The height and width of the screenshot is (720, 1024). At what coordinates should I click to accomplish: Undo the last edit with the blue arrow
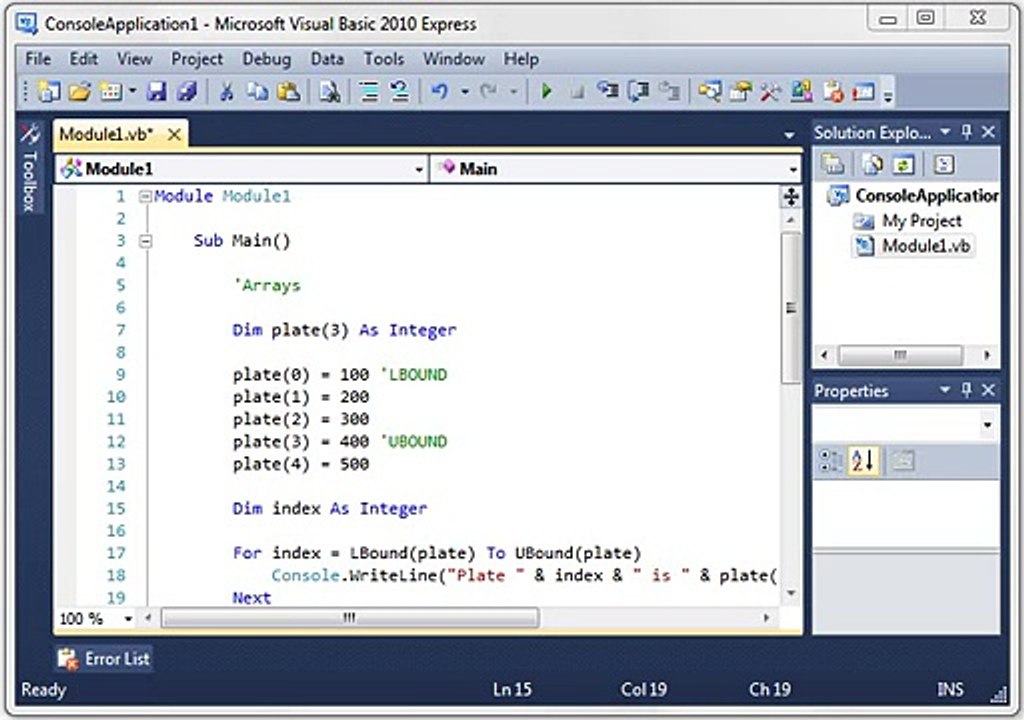pyautogui.click(x=440, y=91)
